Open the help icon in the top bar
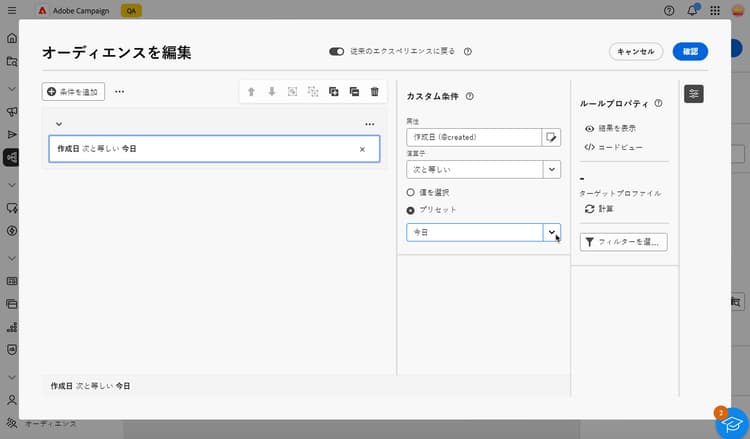The height and width of the screenshot is (439, 750). (x=669, y=11)
